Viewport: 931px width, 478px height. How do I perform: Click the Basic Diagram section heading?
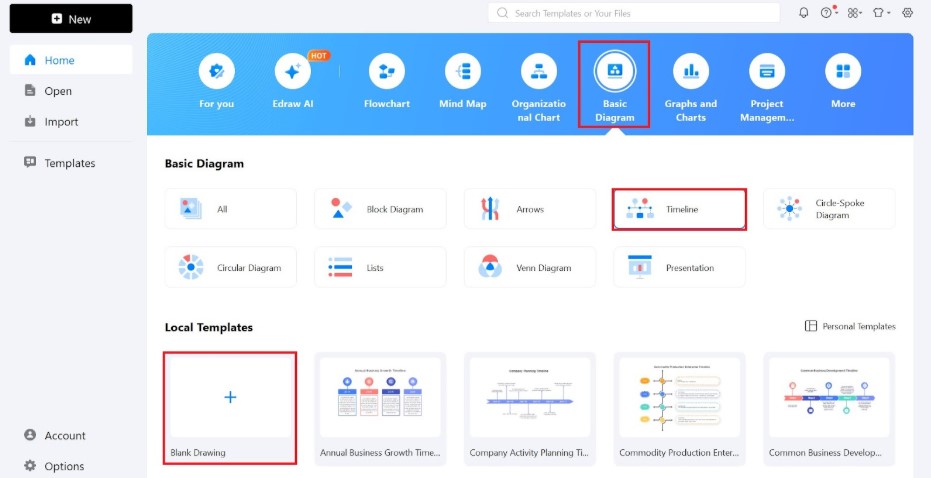tap(204, 164)
